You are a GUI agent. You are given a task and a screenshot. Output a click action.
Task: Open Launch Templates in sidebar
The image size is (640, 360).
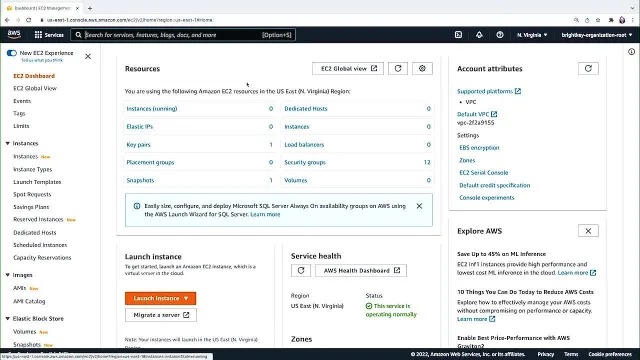(37, 182)
